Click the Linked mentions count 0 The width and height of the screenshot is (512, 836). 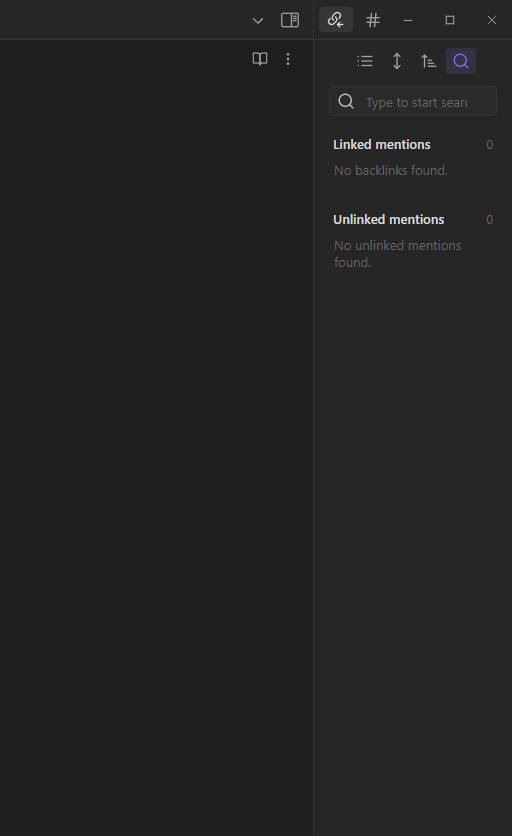tap(490, 145)
